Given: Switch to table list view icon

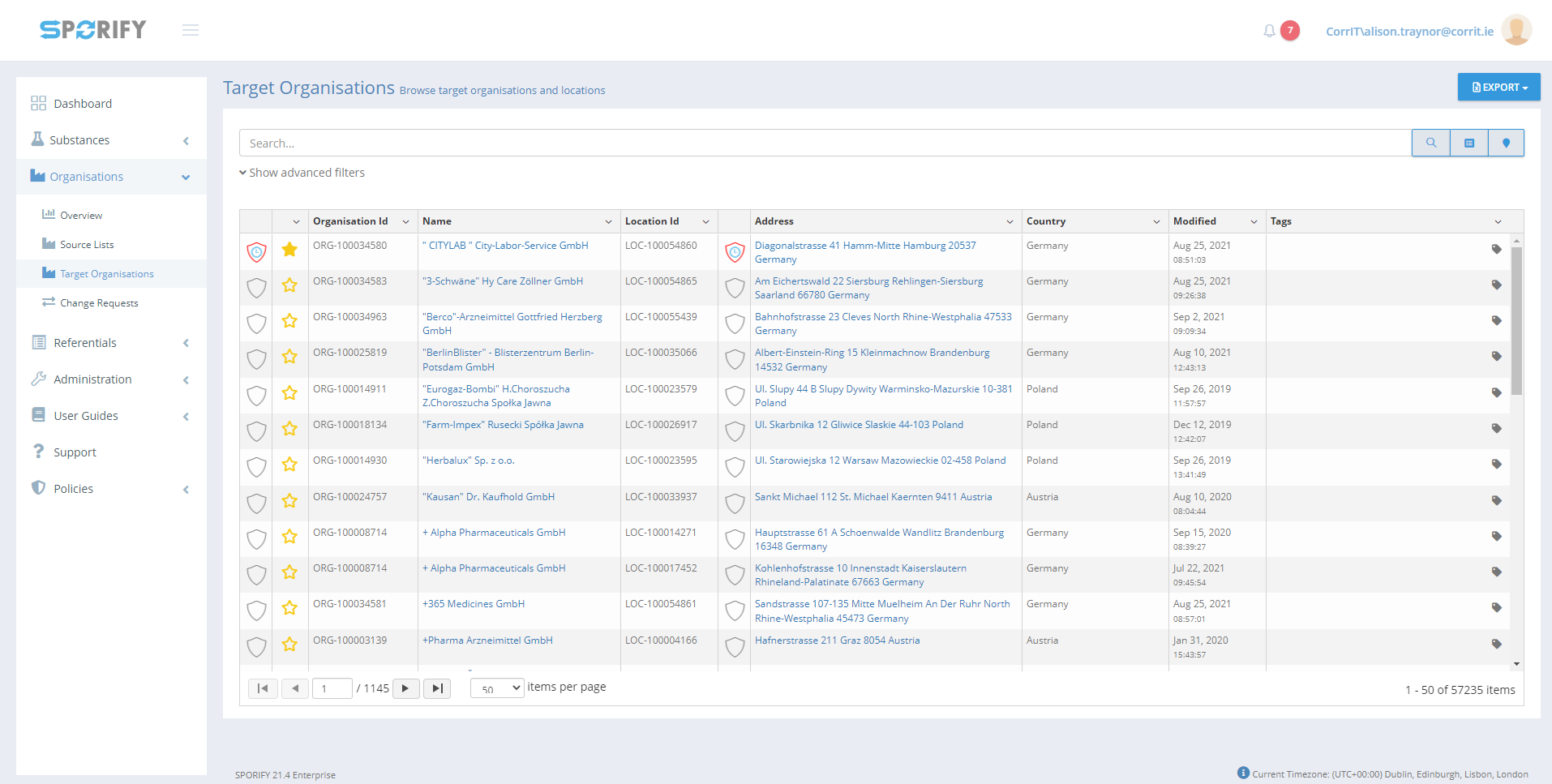Looking at the screenshot, I should [1468, 143].
